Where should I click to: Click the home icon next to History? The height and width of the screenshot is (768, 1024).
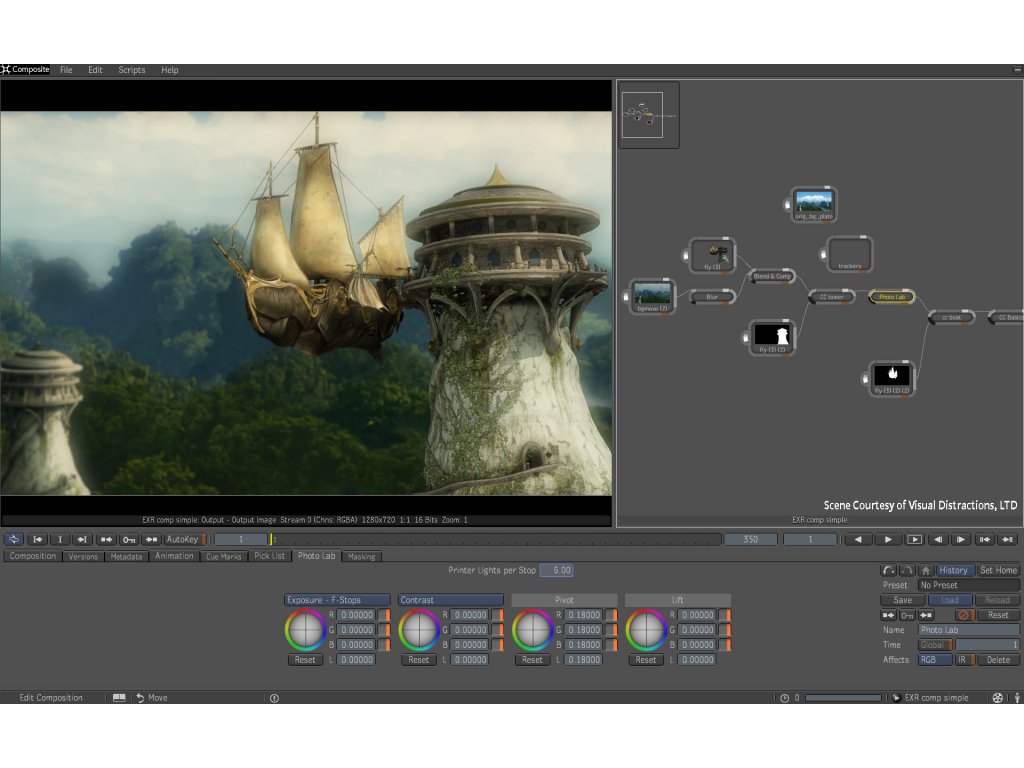click(x=926, y=570)
